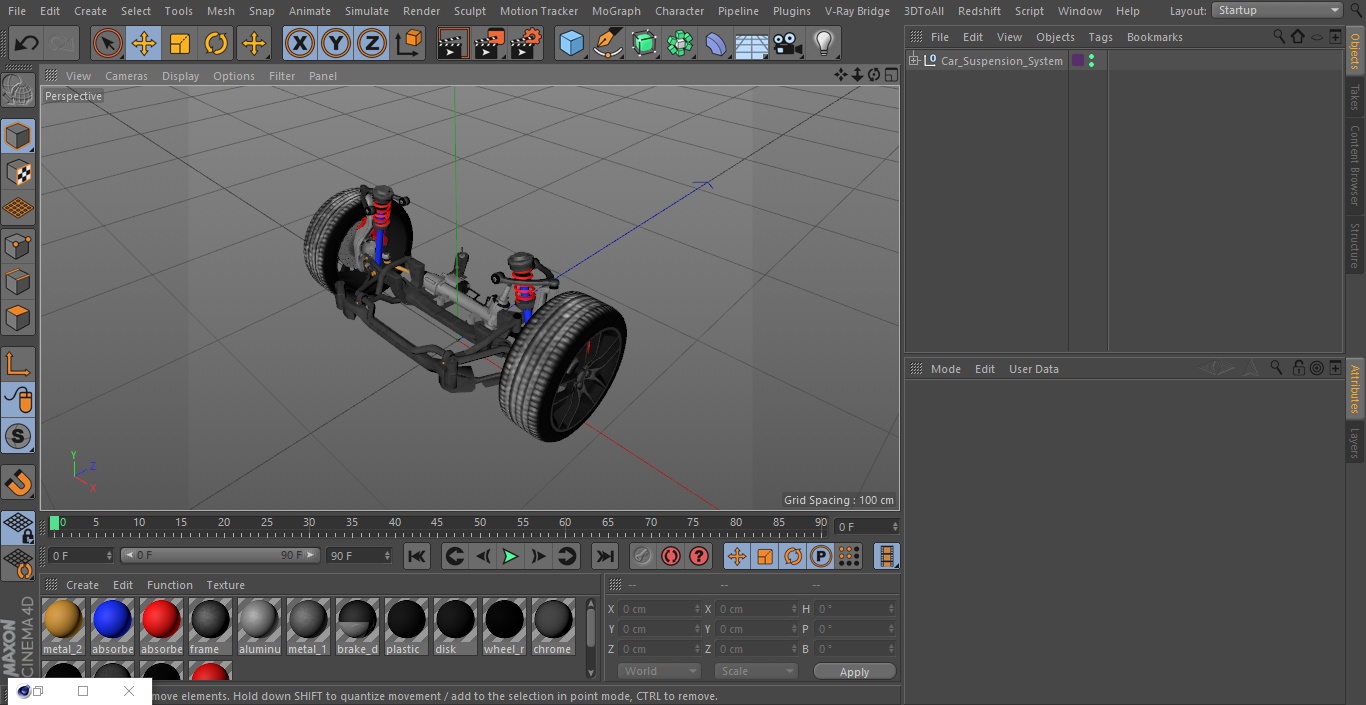Step the H rotation spinner

click(892, 609)
